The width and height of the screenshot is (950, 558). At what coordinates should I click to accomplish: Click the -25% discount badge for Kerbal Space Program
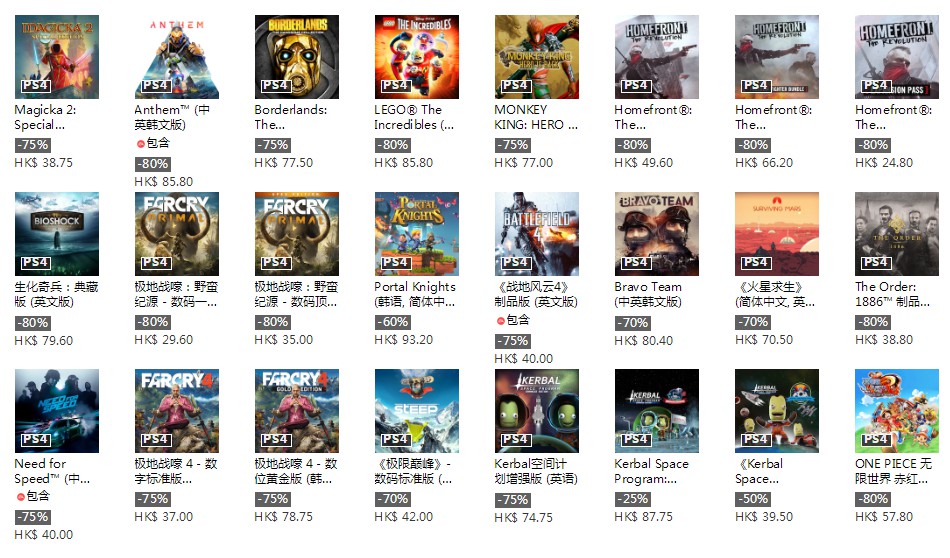click(633, 499)
